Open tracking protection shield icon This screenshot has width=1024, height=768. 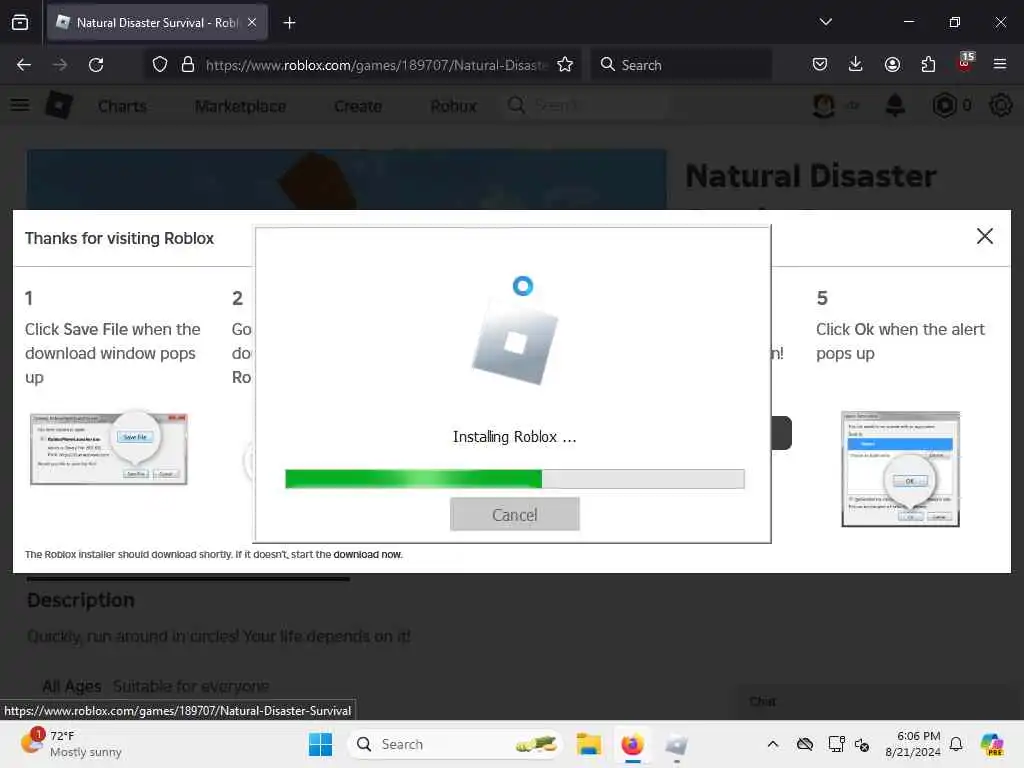point(160,65)
